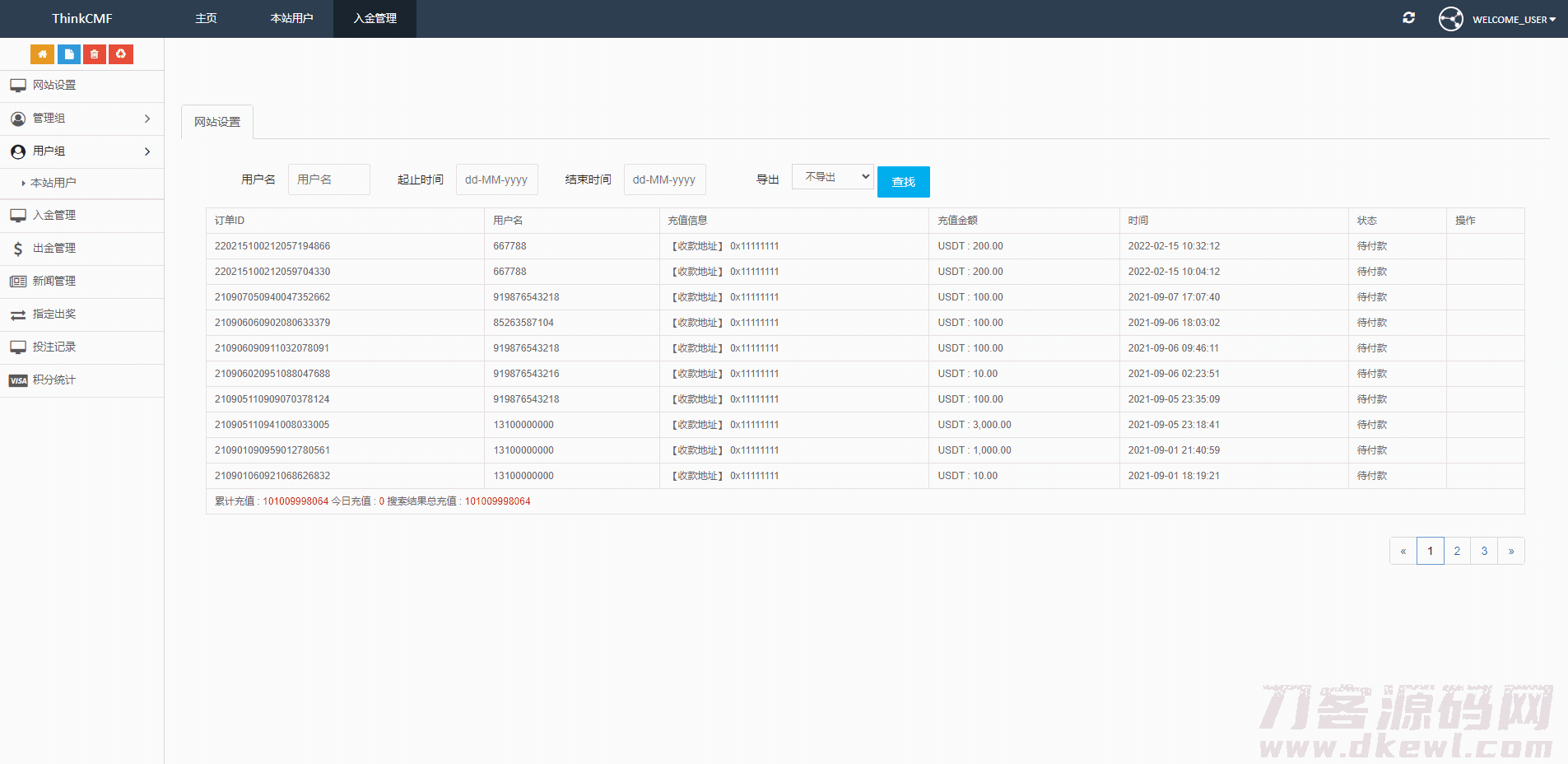This screenshot has height=764, width=1568.
Task: Focus the 用户名 search input field
Action: [328, 179]
